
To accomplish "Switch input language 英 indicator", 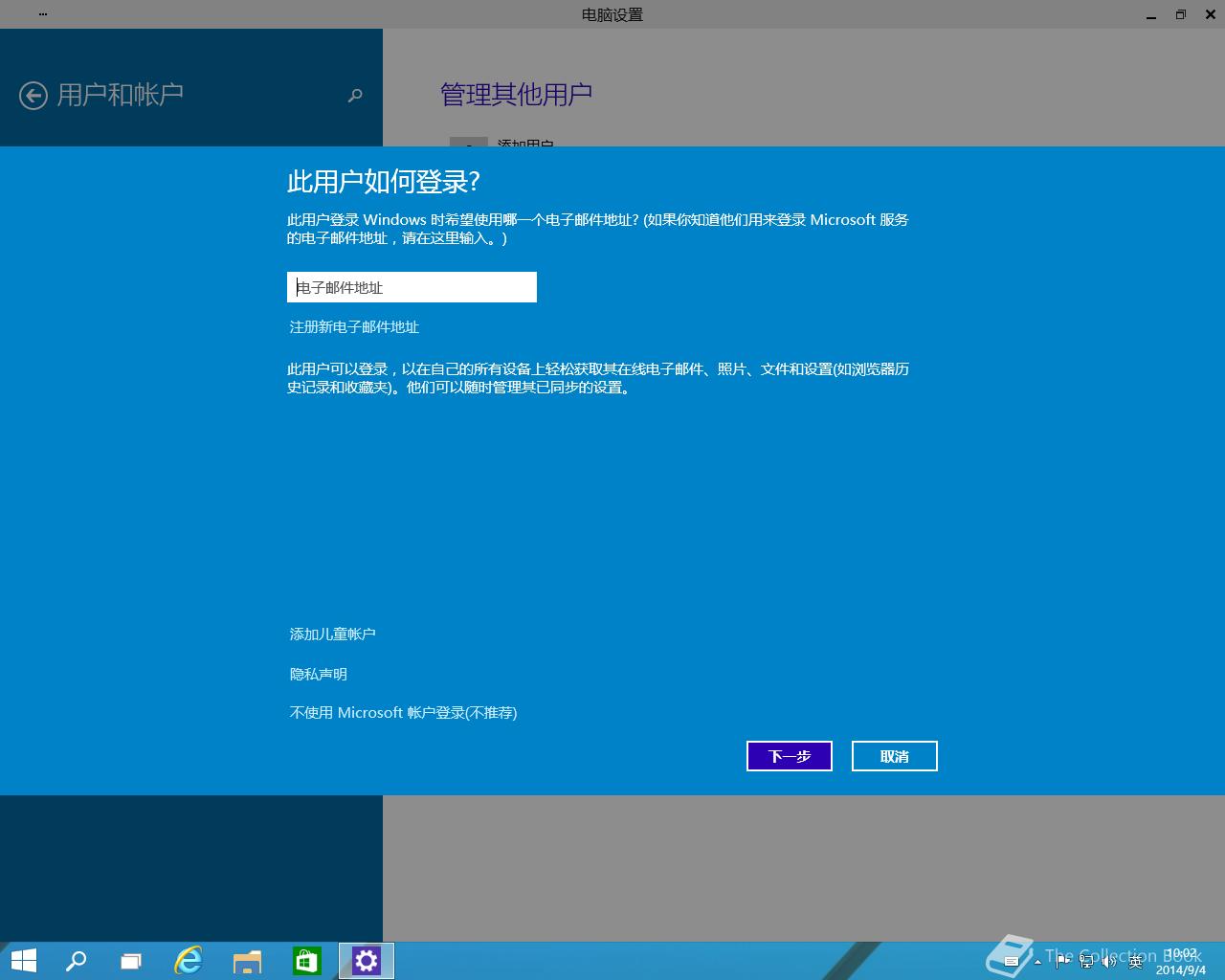I will (x=1136, y=962).
